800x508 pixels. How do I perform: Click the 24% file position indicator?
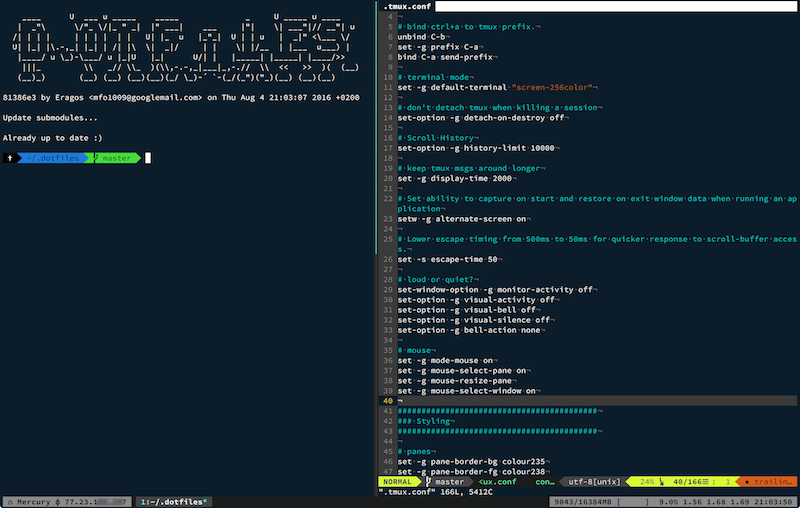pos(646,481)
